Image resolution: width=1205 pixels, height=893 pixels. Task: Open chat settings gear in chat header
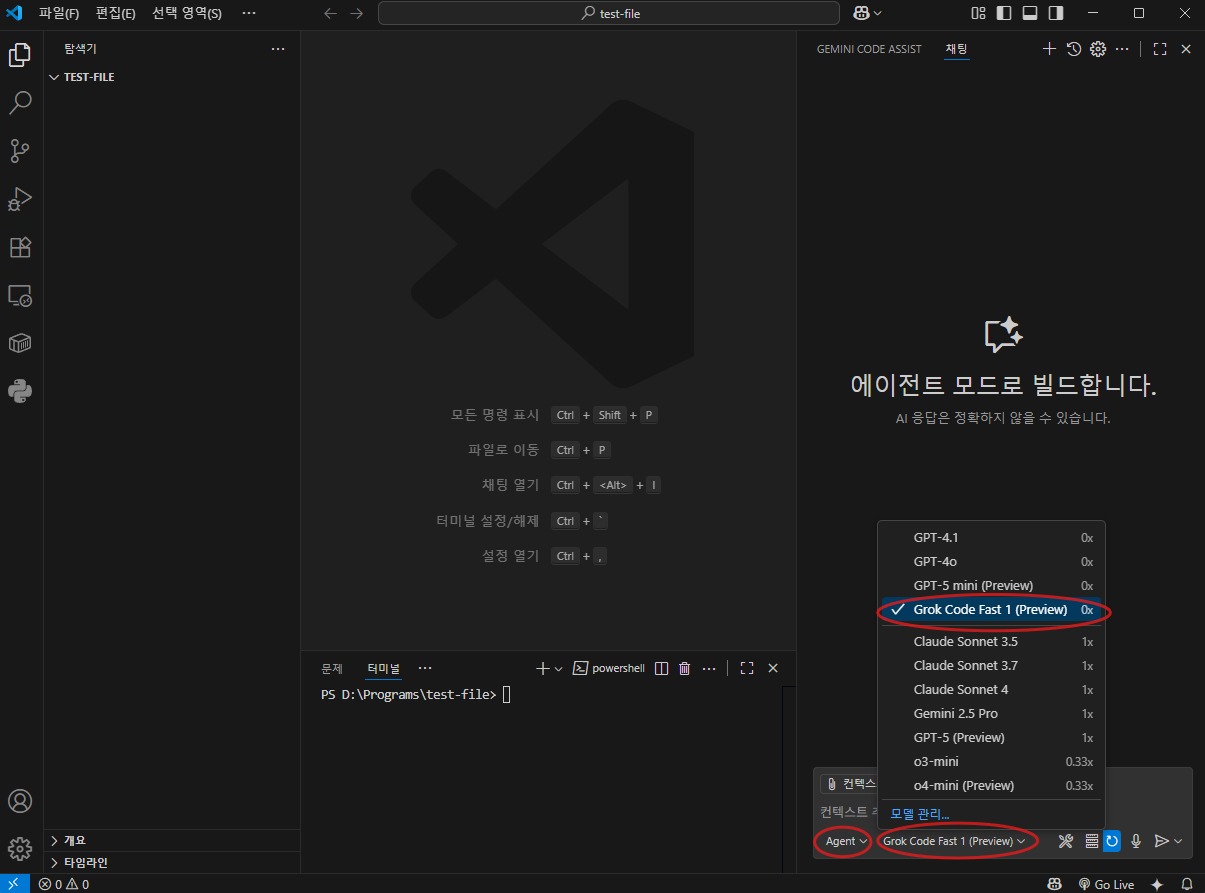point(1098,48)
